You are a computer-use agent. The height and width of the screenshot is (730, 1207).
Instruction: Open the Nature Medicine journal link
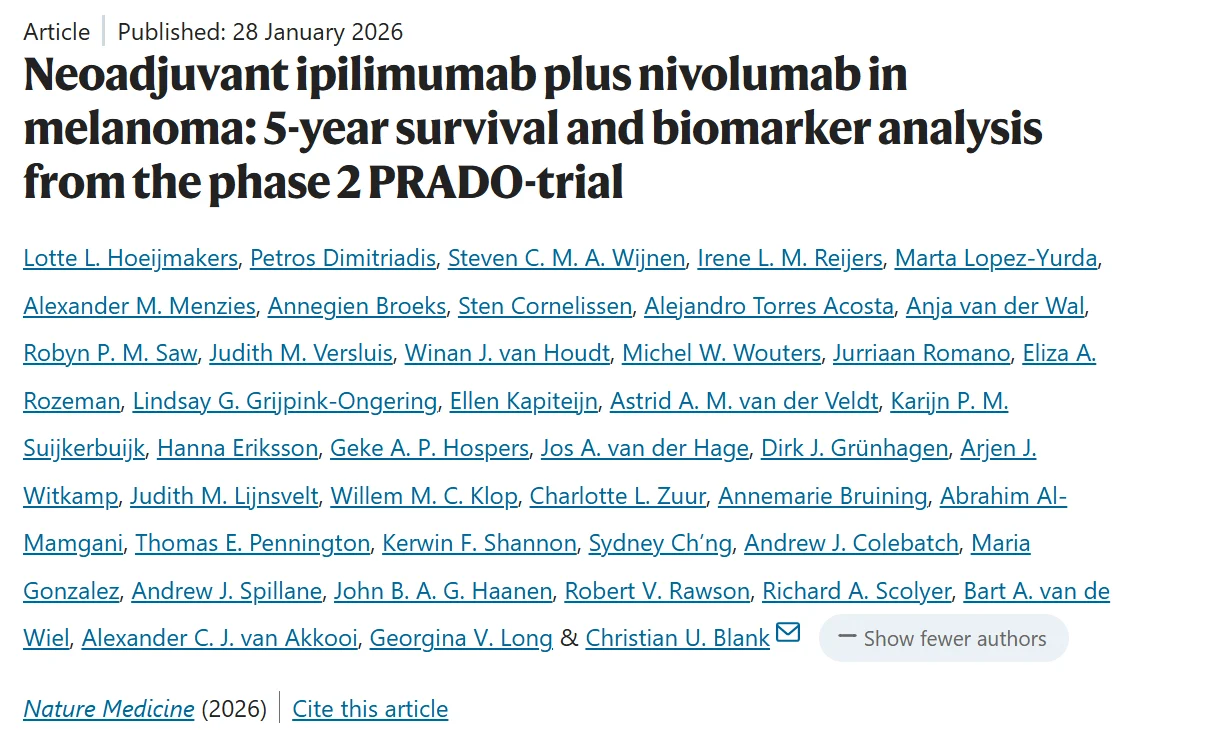109,709
